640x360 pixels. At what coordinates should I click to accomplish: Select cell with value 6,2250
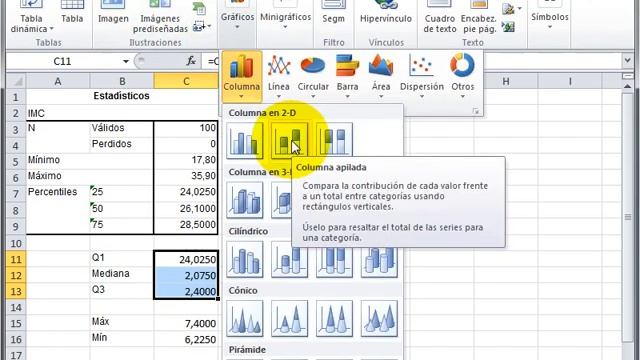point(186,339)
